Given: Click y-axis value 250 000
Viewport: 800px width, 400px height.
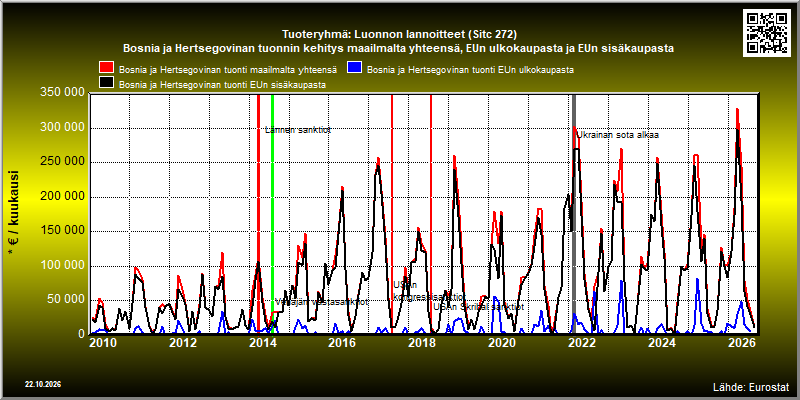Looking at the screenshot, I should point(62,162).
